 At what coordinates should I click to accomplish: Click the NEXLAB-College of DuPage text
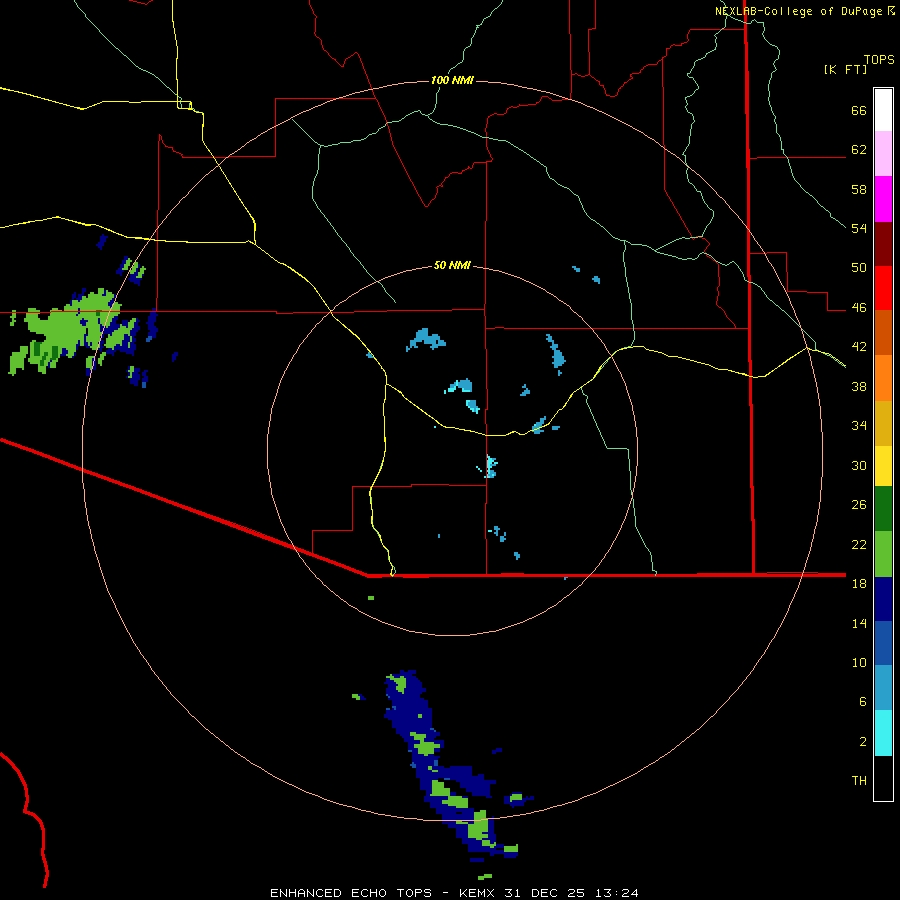[798, 11]
